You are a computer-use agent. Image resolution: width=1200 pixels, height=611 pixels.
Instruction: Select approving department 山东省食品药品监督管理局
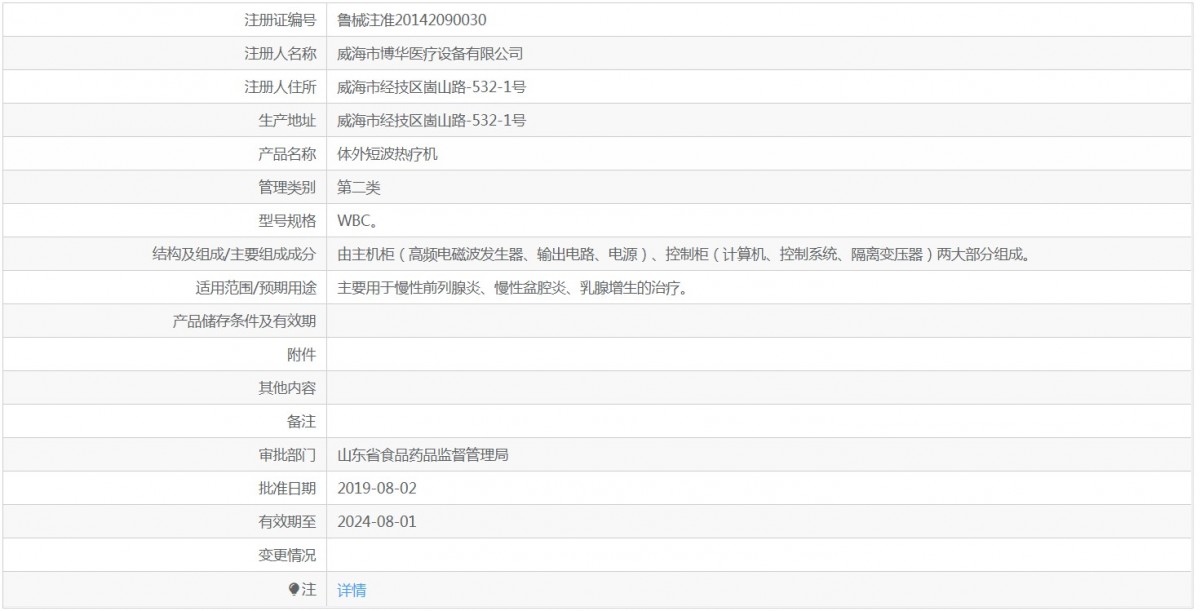pyautogui.click(x=424, y=455)
